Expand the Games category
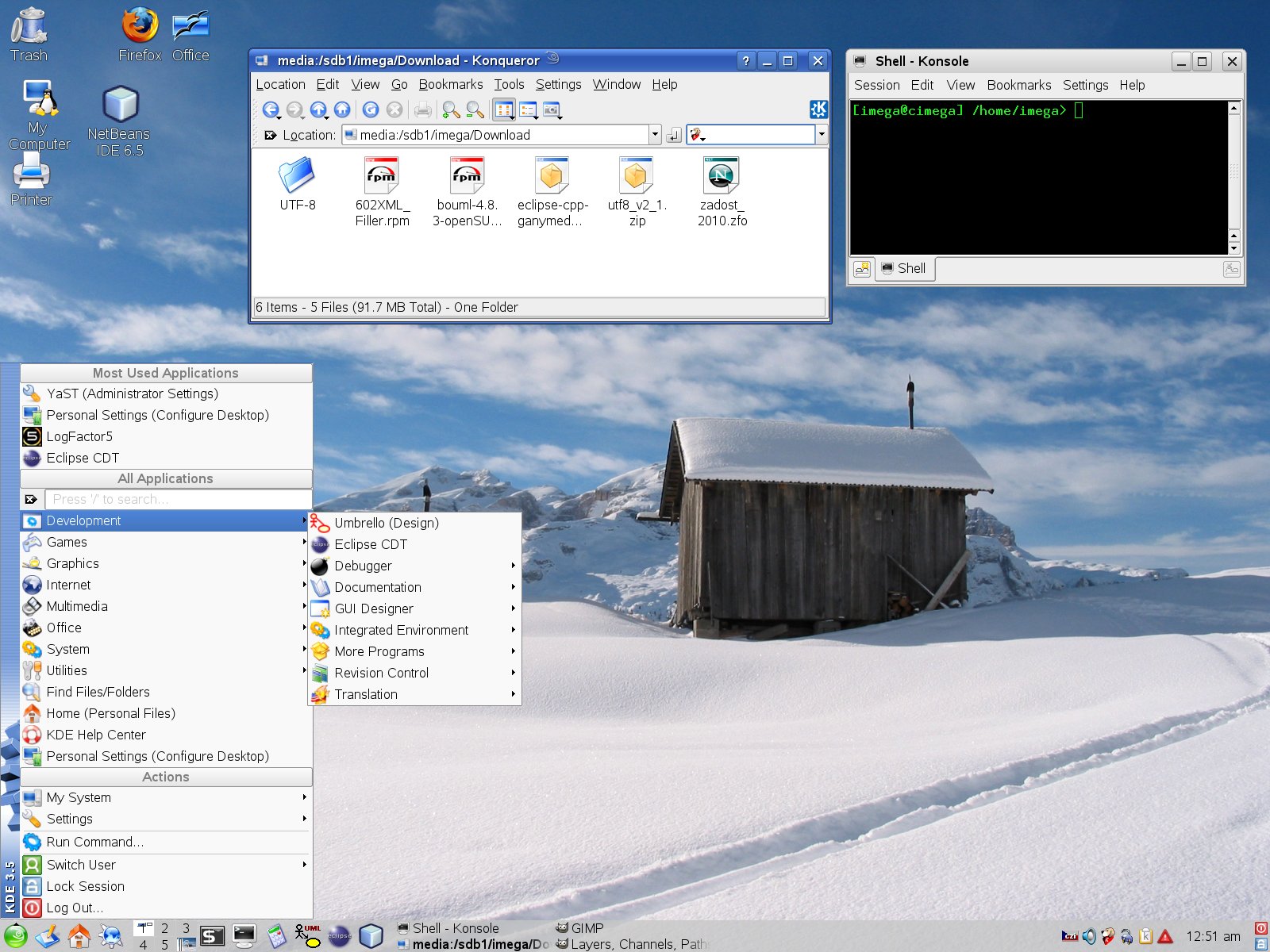 coord(165,542)
